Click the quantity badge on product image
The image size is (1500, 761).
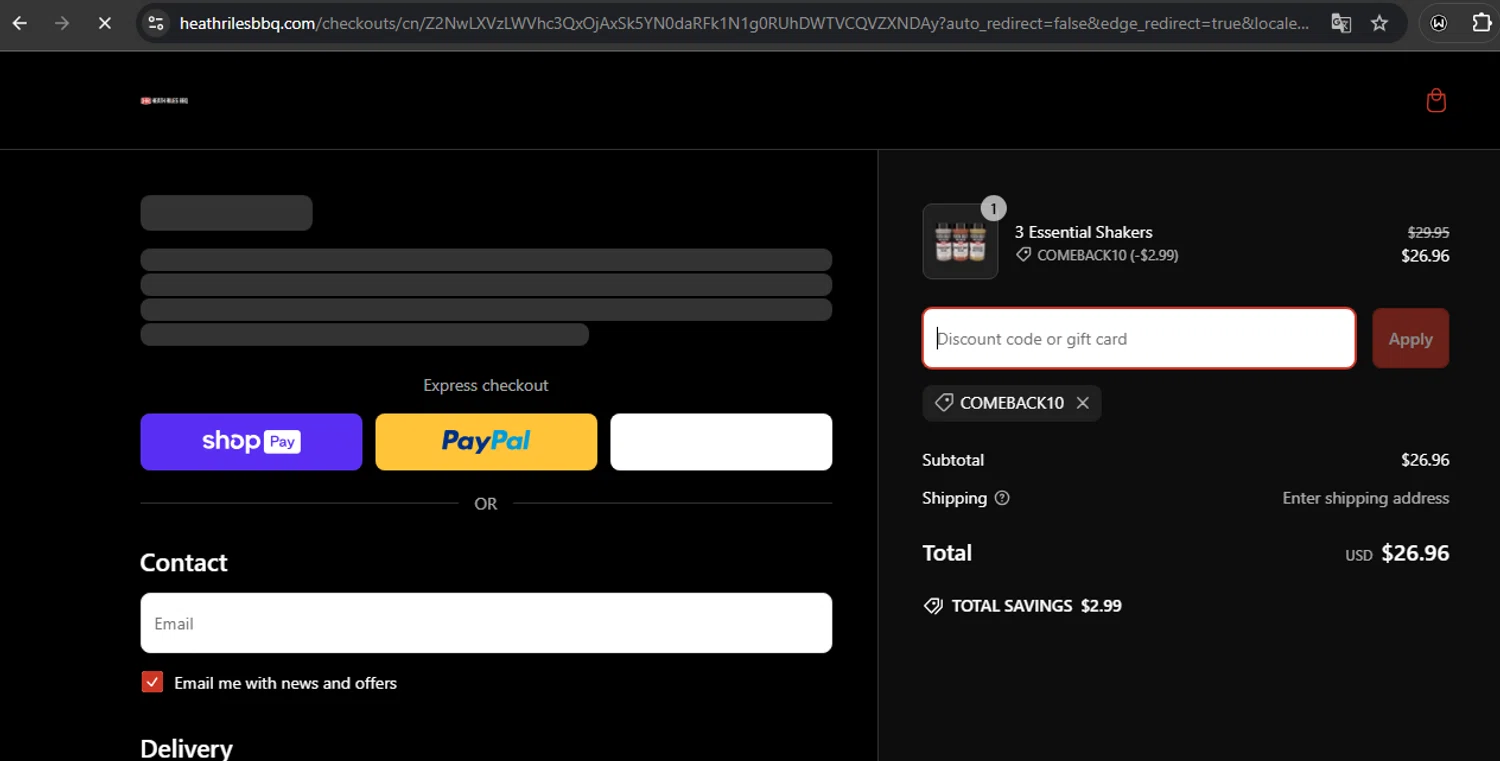(993, 208)
